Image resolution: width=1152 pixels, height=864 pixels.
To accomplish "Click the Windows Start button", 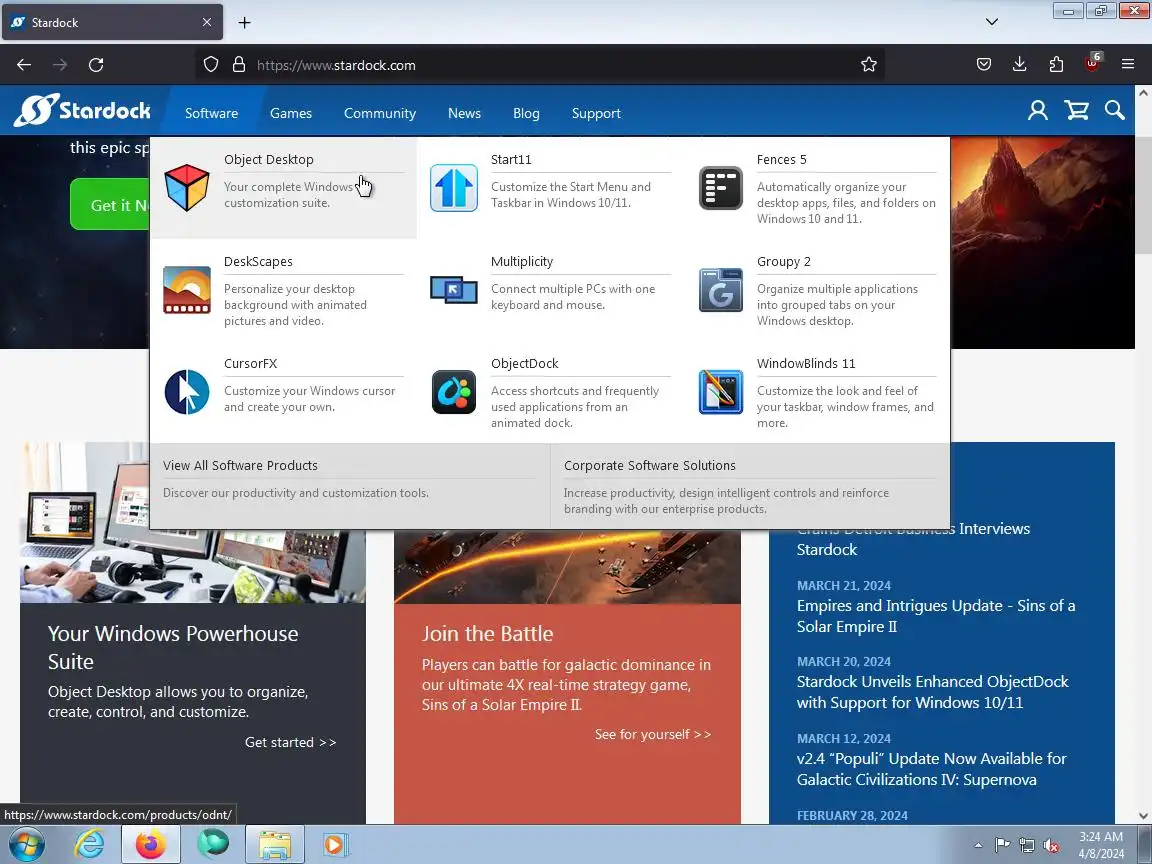I will pos(26,845).
